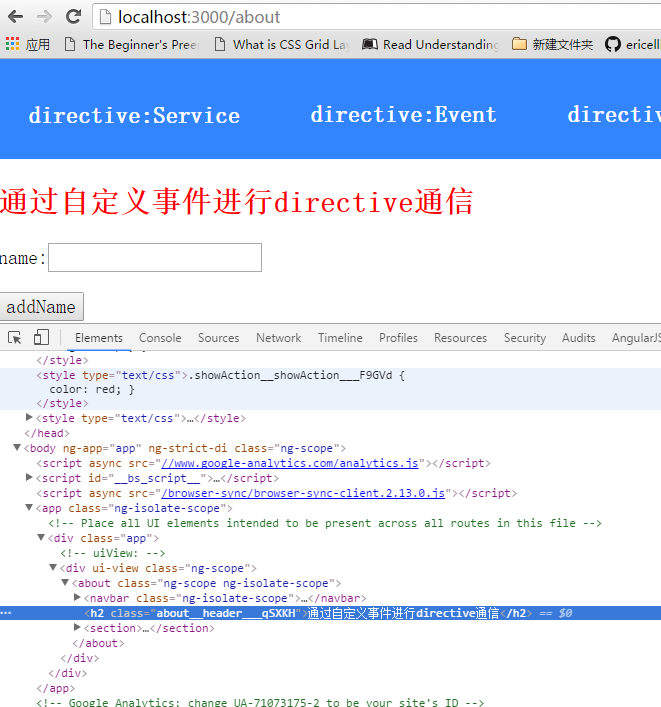Screen dimensions: 661x707
Task: Collapse the app ng-isolate-scope node
Action: [x=29, y=507]
